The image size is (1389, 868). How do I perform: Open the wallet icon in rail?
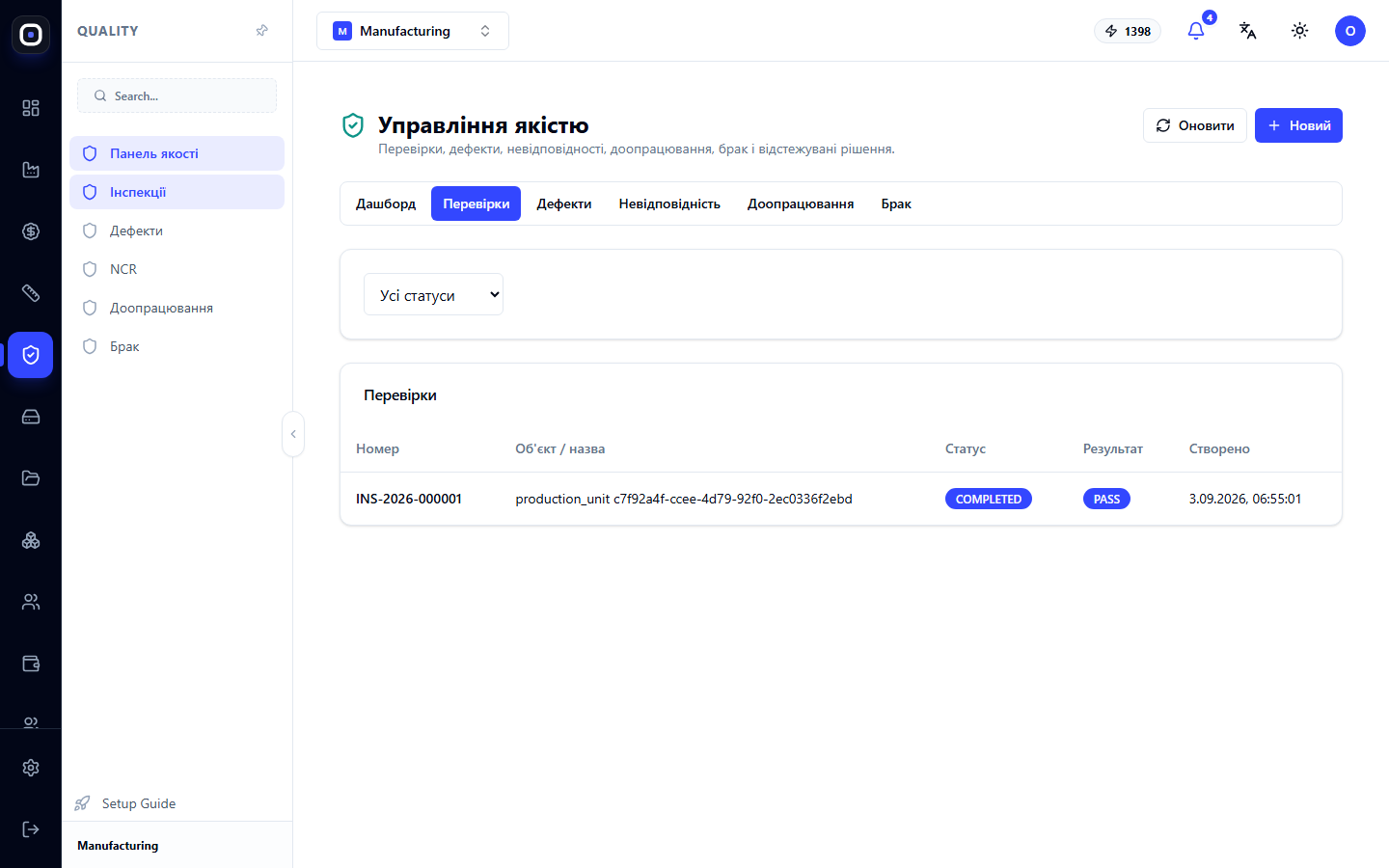tap(31, 664)
